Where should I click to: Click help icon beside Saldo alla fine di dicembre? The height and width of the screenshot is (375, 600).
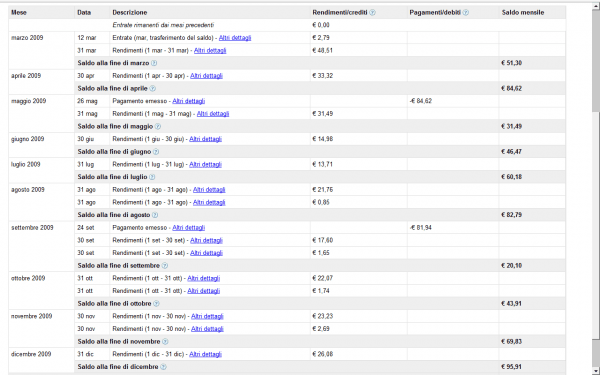[163, 367]
